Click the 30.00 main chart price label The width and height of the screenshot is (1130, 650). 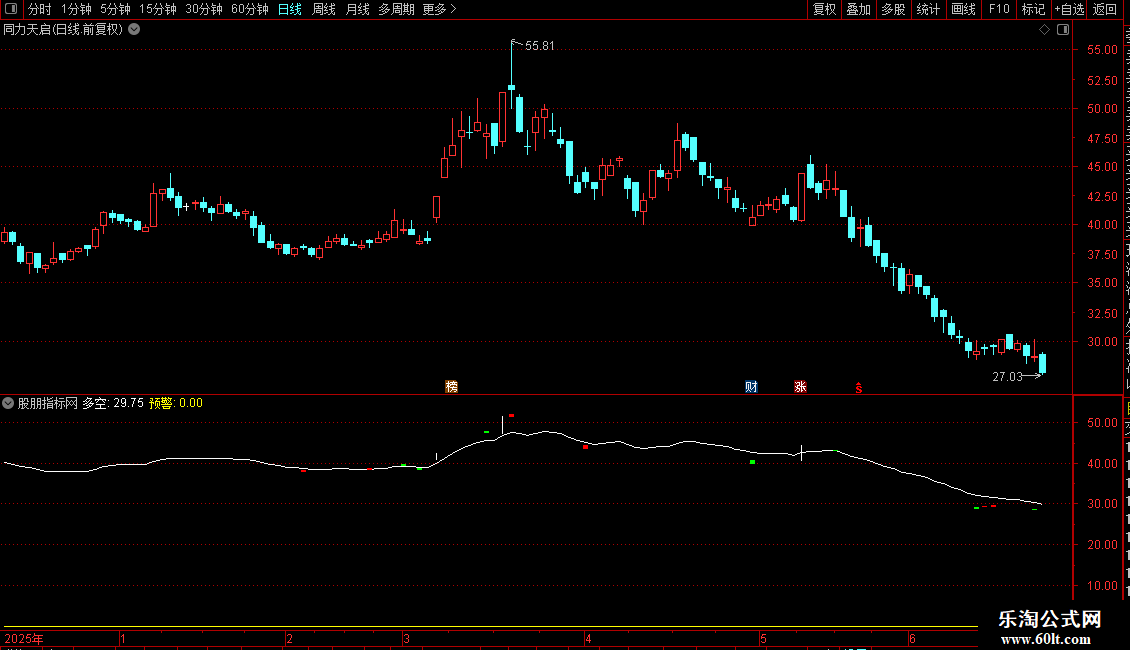point(1103,342)
